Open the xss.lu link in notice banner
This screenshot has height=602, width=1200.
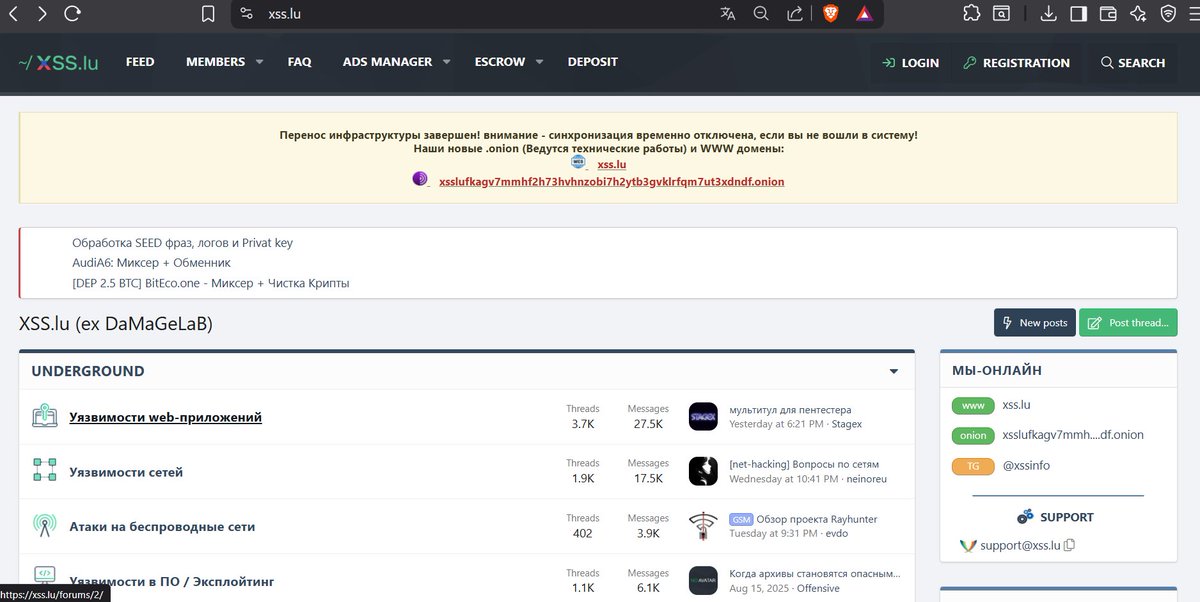point(612,164)
